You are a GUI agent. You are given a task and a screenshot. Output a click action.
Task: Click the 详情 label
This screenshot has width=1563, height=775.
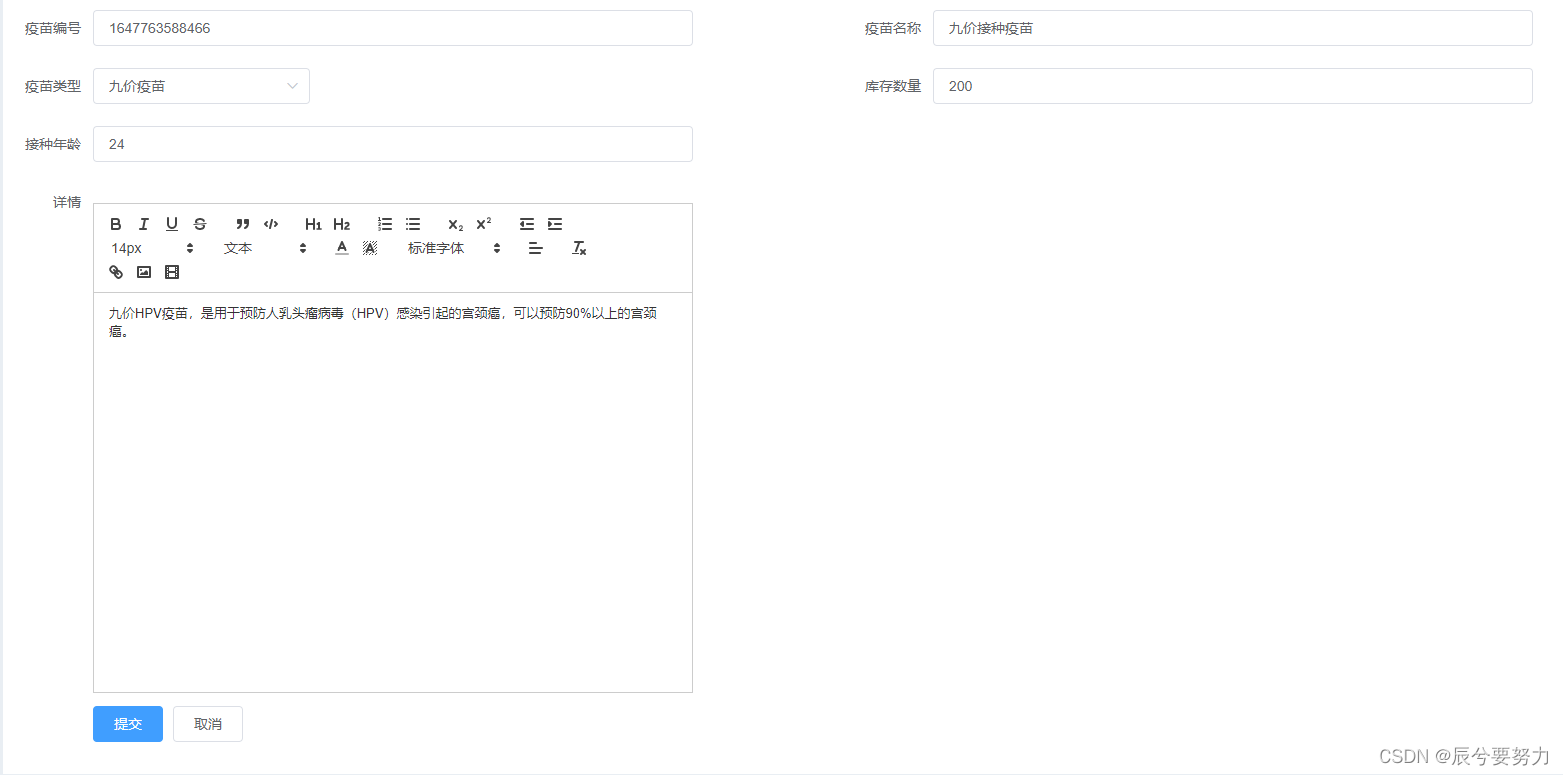click(x=67, y=202)
